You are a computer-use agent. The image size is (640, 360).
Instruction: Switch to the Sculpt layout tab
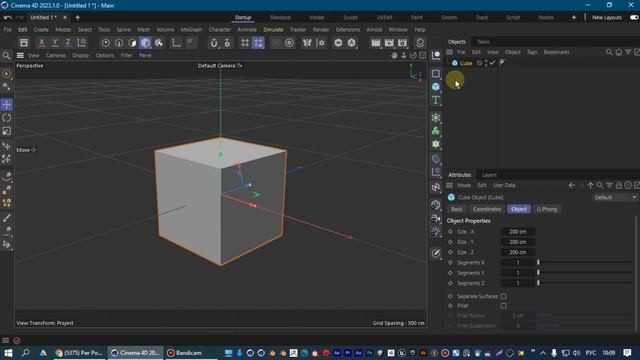coord(350,18)
